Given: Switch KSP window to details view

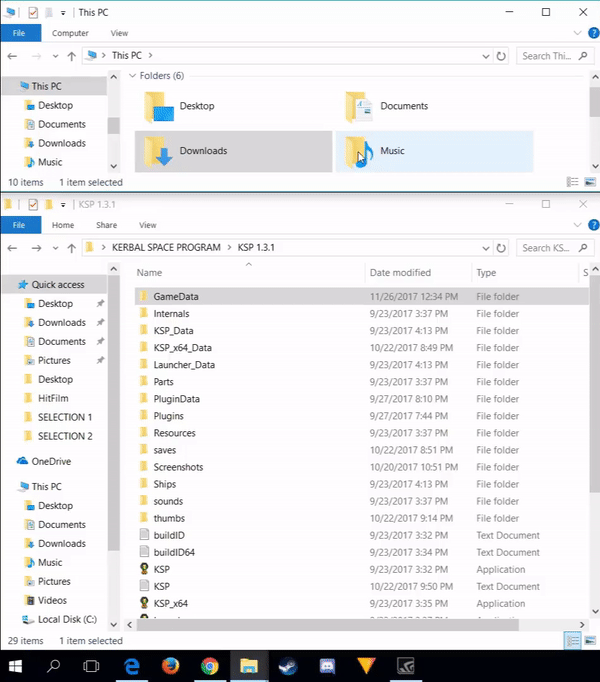Looking at the screenshot, I should [573, 641].
